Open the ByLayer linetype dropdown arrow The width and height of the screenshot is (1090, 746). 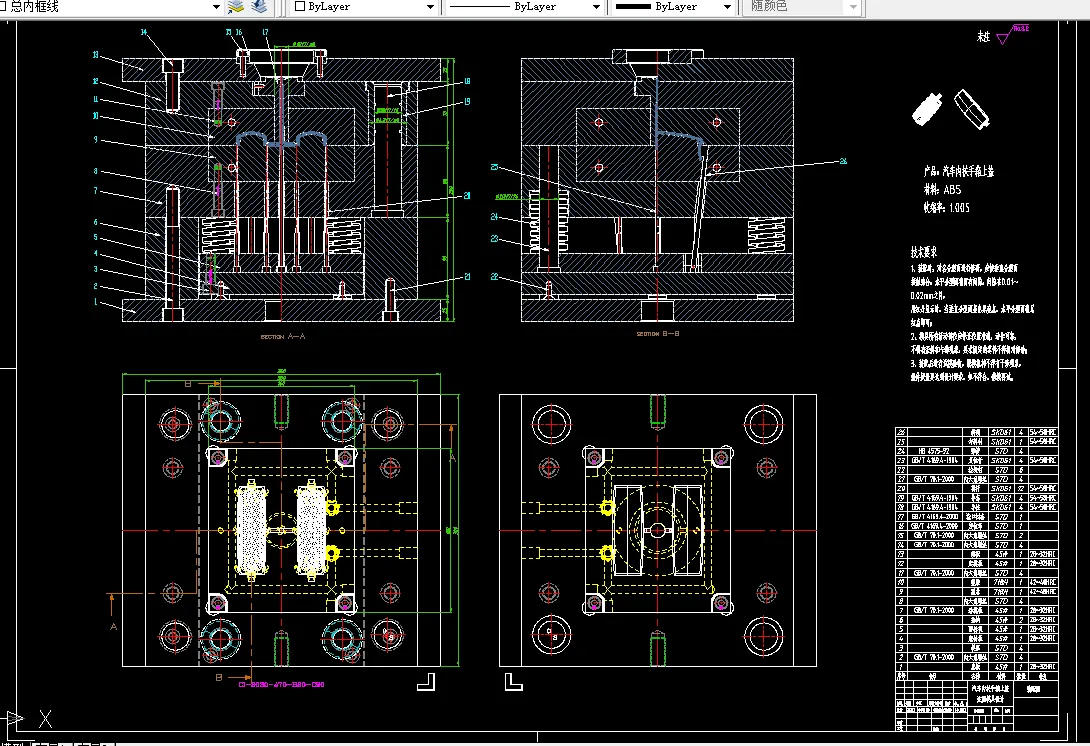click(596, 7)
